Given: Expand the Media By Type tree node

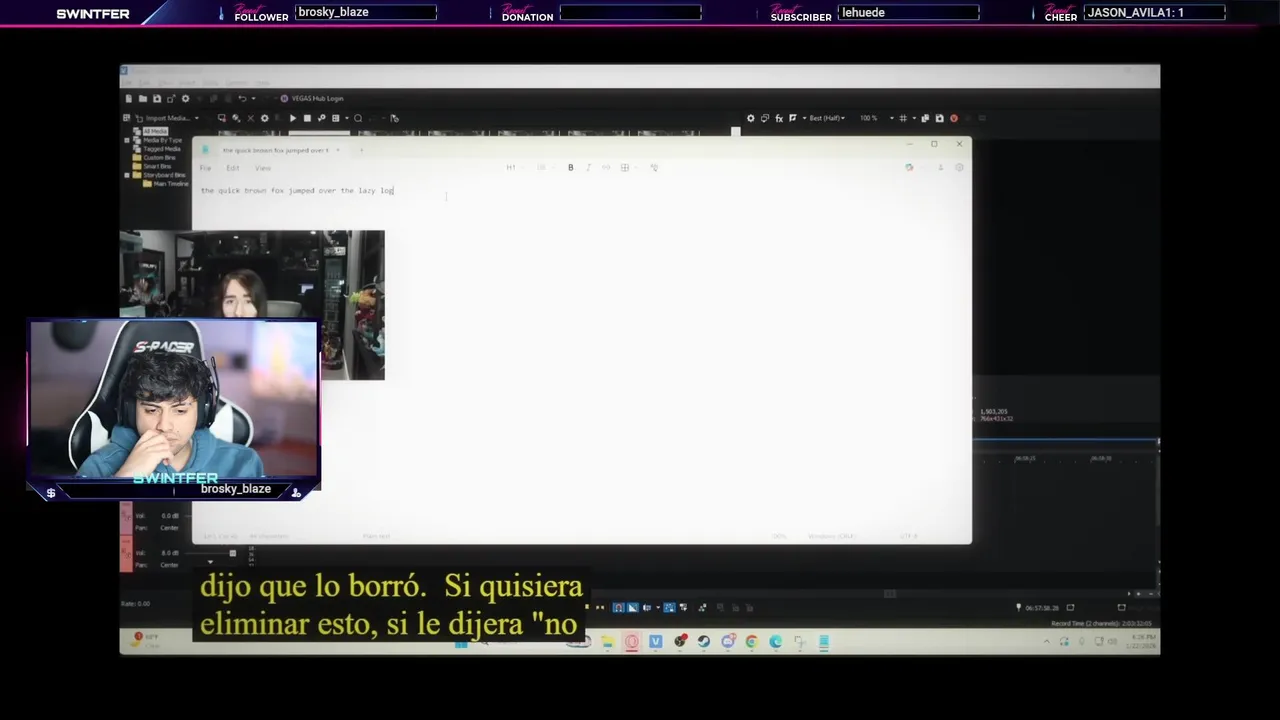Looking at the screenshot, I should coord(127,141).
